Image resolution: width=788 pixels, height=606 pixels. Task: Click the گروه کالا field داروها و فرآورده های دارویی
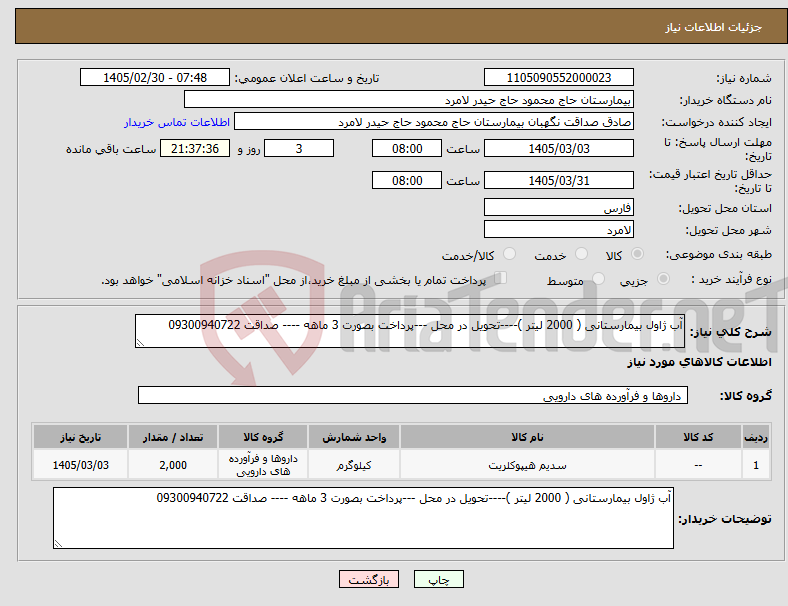point(413,395)
